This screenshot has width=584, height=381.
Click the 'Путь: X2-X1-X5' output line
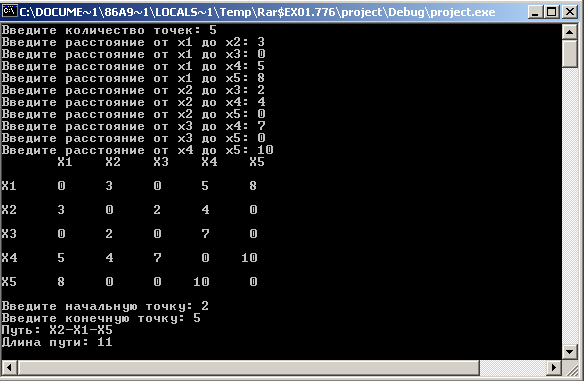click(57, 330)
